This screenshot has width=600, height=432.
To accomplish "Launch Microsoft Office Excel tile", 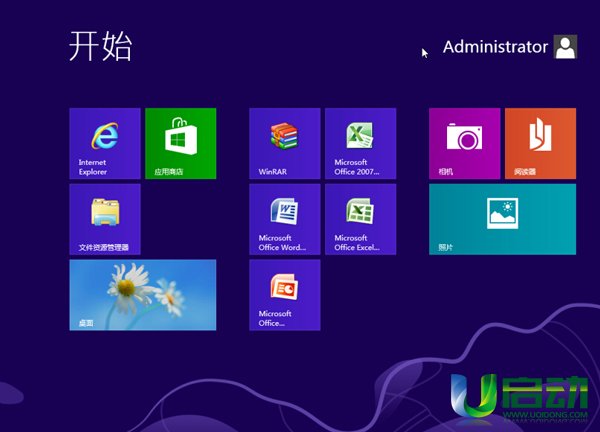I will [x=360, y=219].
